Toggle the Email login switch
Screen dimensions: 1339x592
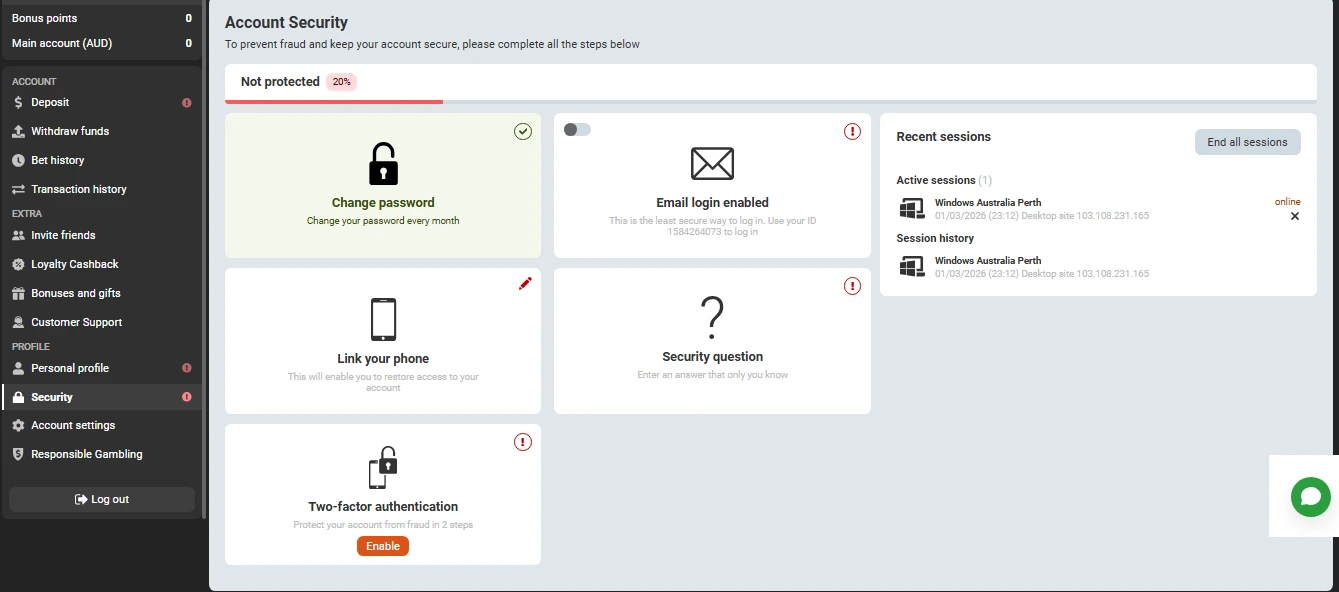(x=576, y=129)
